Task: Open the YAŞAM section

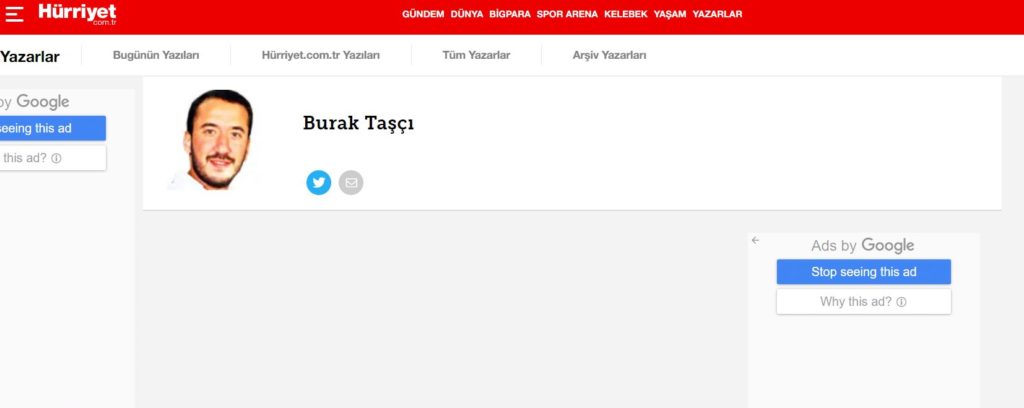Action: [669, 14]
